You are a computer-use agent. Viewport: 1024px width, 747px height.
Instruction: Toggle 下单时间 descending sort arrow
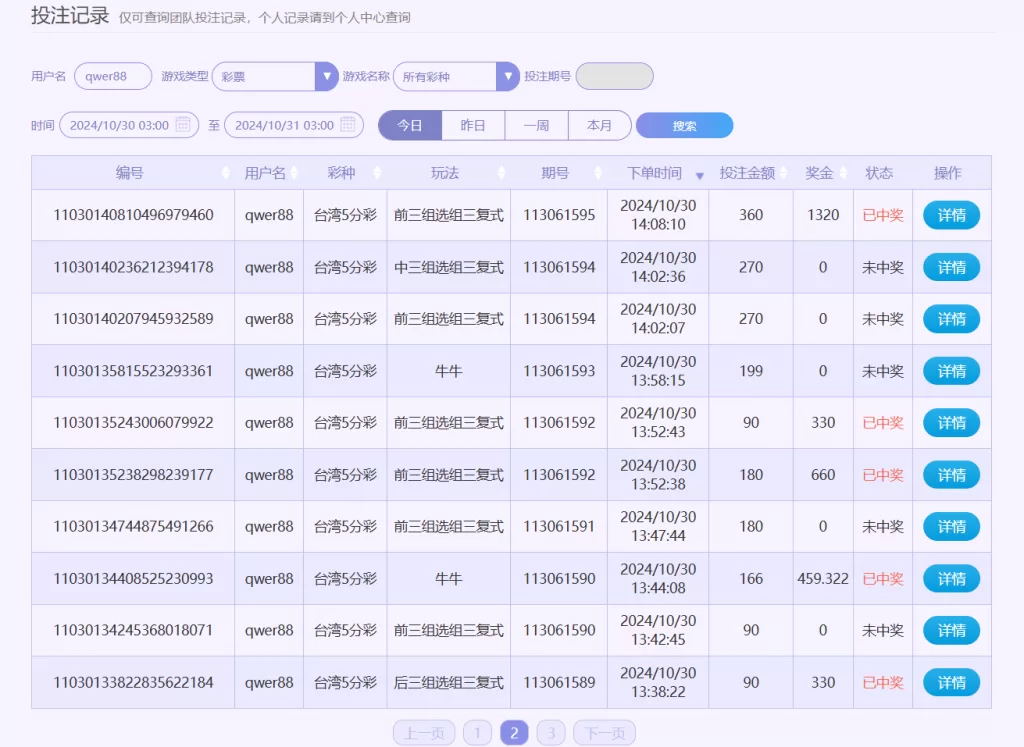pos(699,175)
